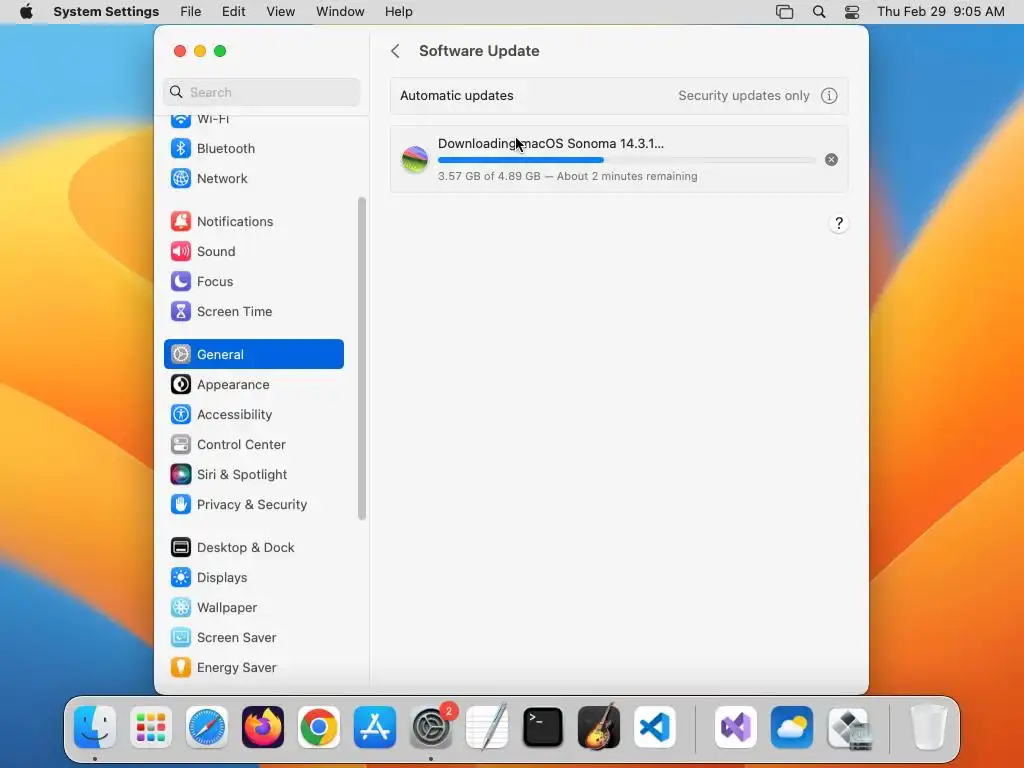Screen dimensions: 1024x768
Task: Click the Automatic updates label
Action: click(x=456, y=95)
